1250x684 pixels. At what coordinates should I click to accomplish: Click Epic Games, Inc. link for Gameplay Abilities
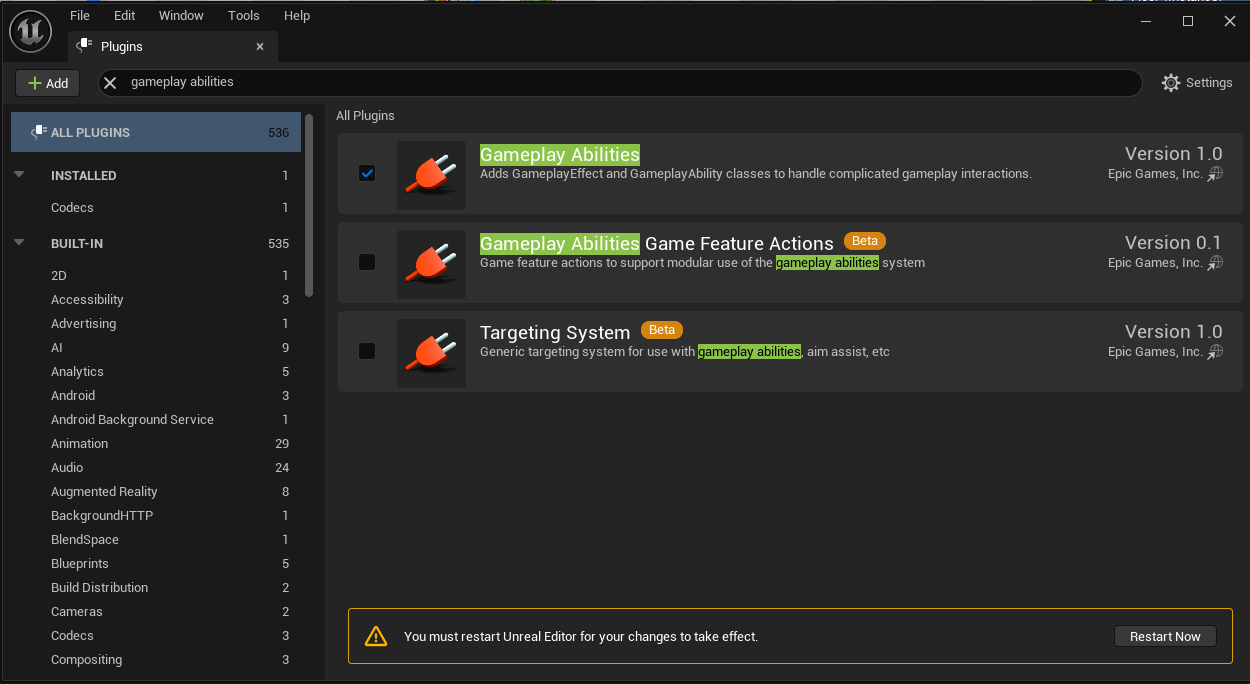point(1155,174)
